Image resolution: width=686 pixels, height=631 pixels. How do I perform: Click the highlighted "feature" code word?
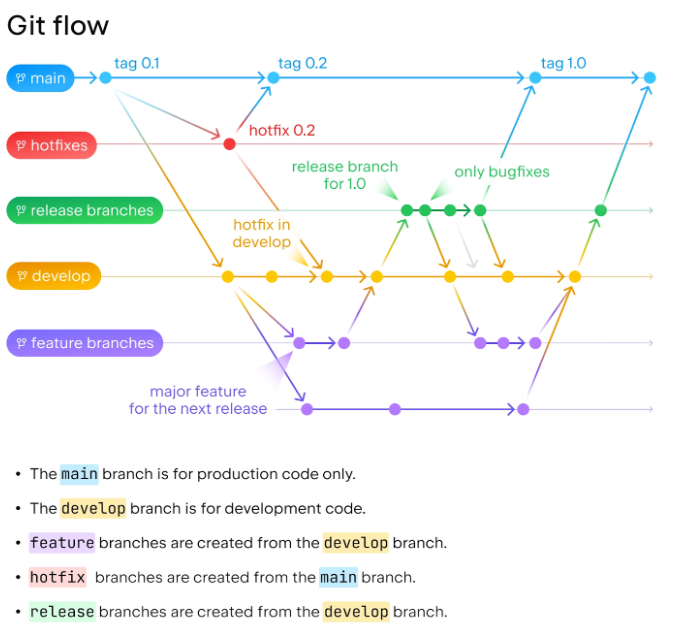(x=62, y=543)
